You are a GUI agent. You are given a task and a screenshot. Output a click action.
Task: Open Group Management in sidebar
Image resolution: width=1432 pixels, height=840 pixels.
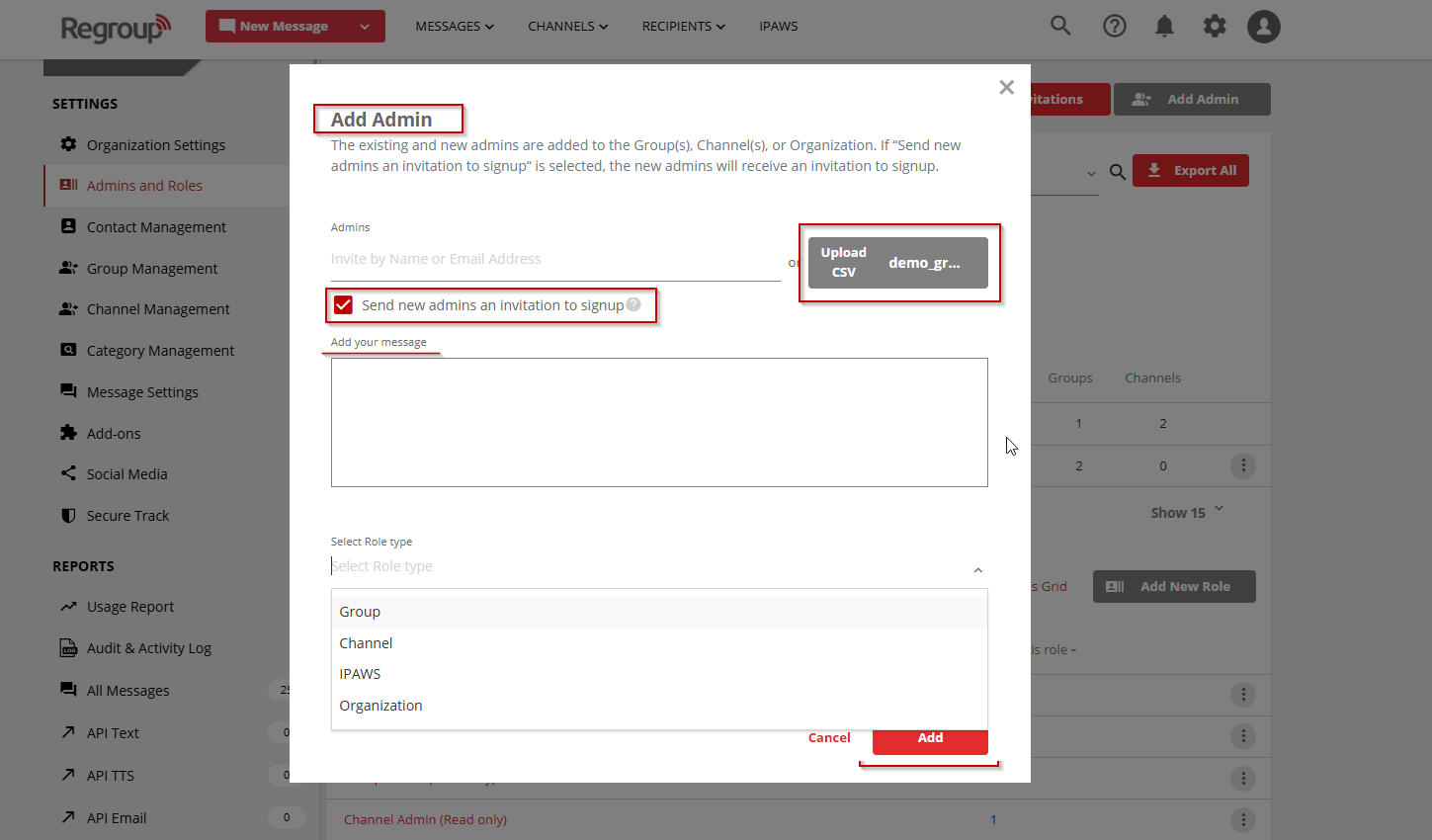click(152, 269)
